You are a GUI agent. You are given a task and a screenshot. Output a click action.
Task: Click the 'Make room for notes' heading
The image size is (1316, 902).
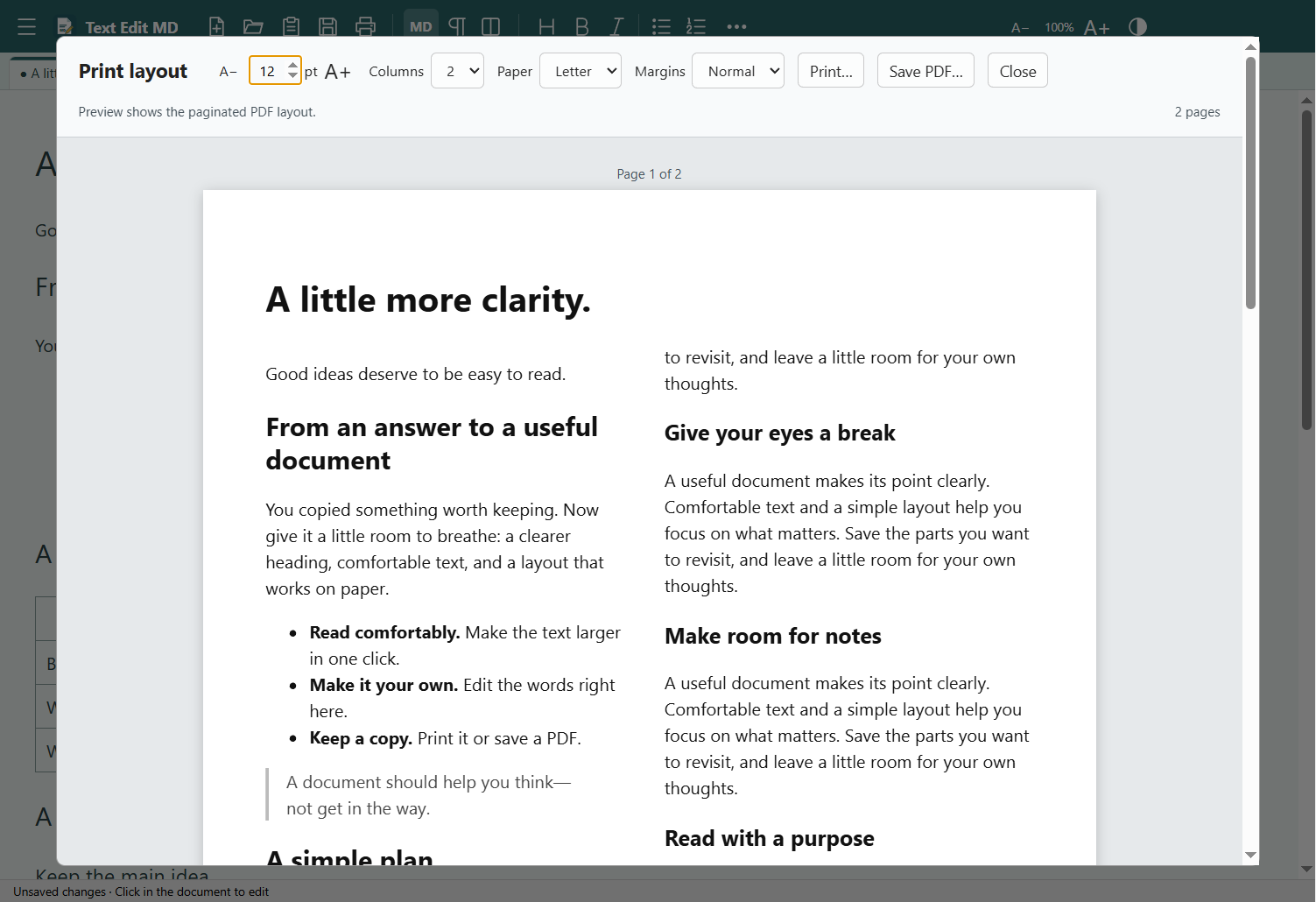(x=772, y=636)
